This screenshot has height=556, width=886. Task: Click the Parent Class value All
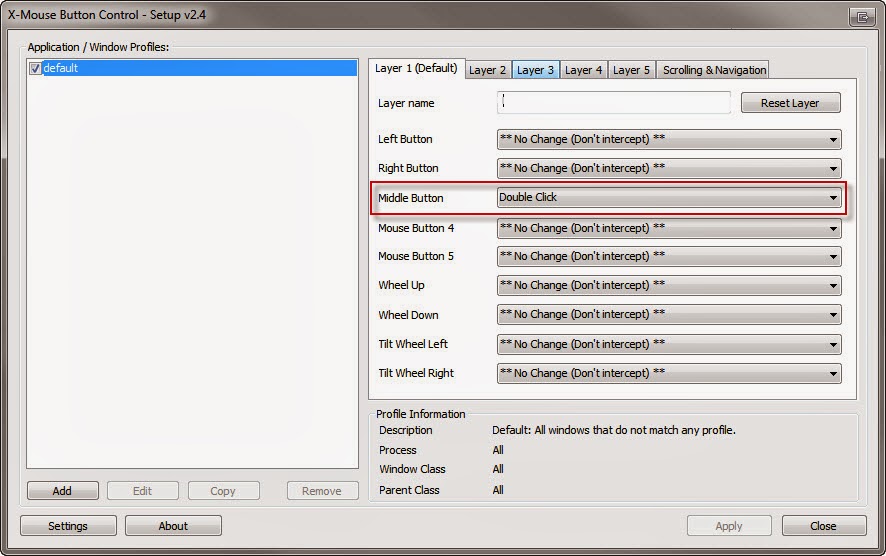tap(498, 490)
